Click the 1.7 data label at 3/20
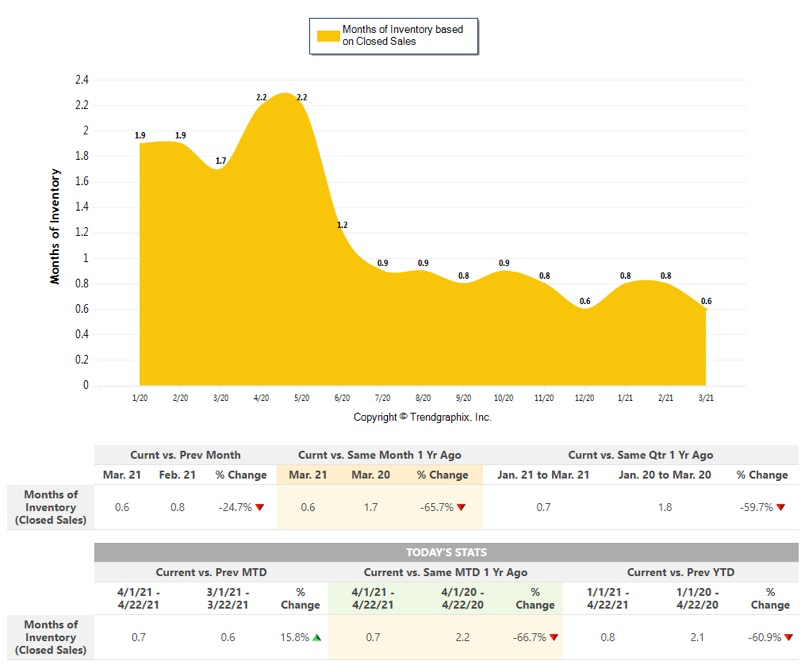This screenshot has width=805, height=672. [x=220, y=161]
